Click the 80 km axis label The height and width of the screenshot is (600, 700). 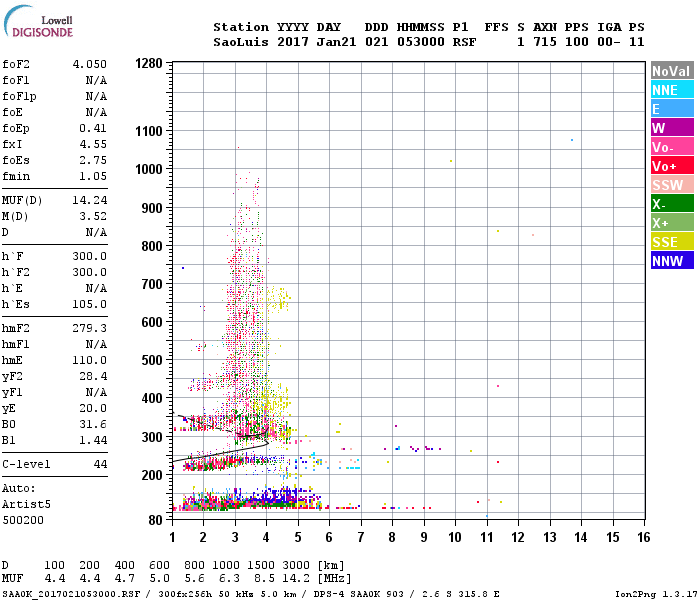click(155, 520)
